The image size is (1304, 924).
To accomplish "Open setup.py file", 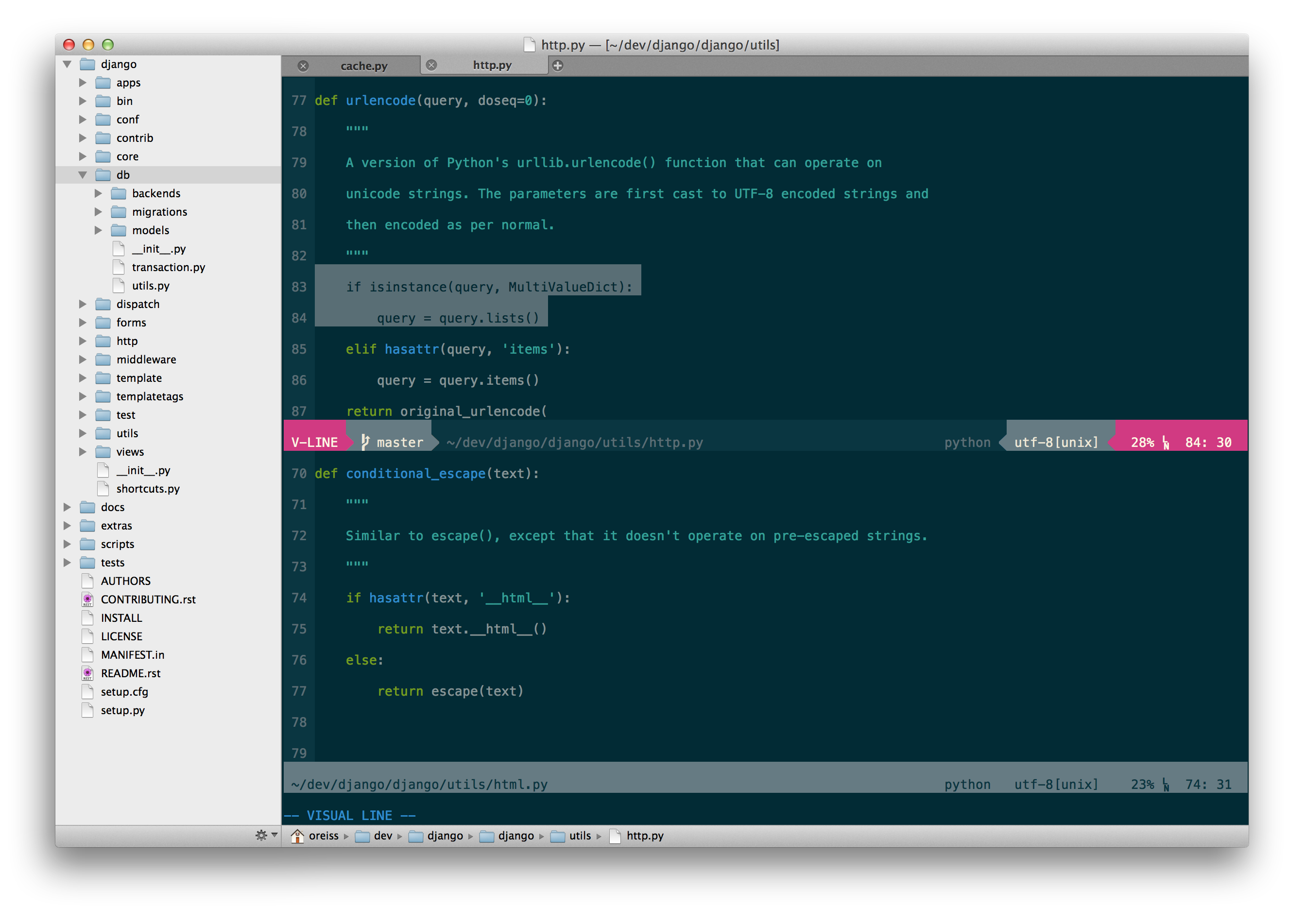I will pyautogui.click(x=122, y=710).
